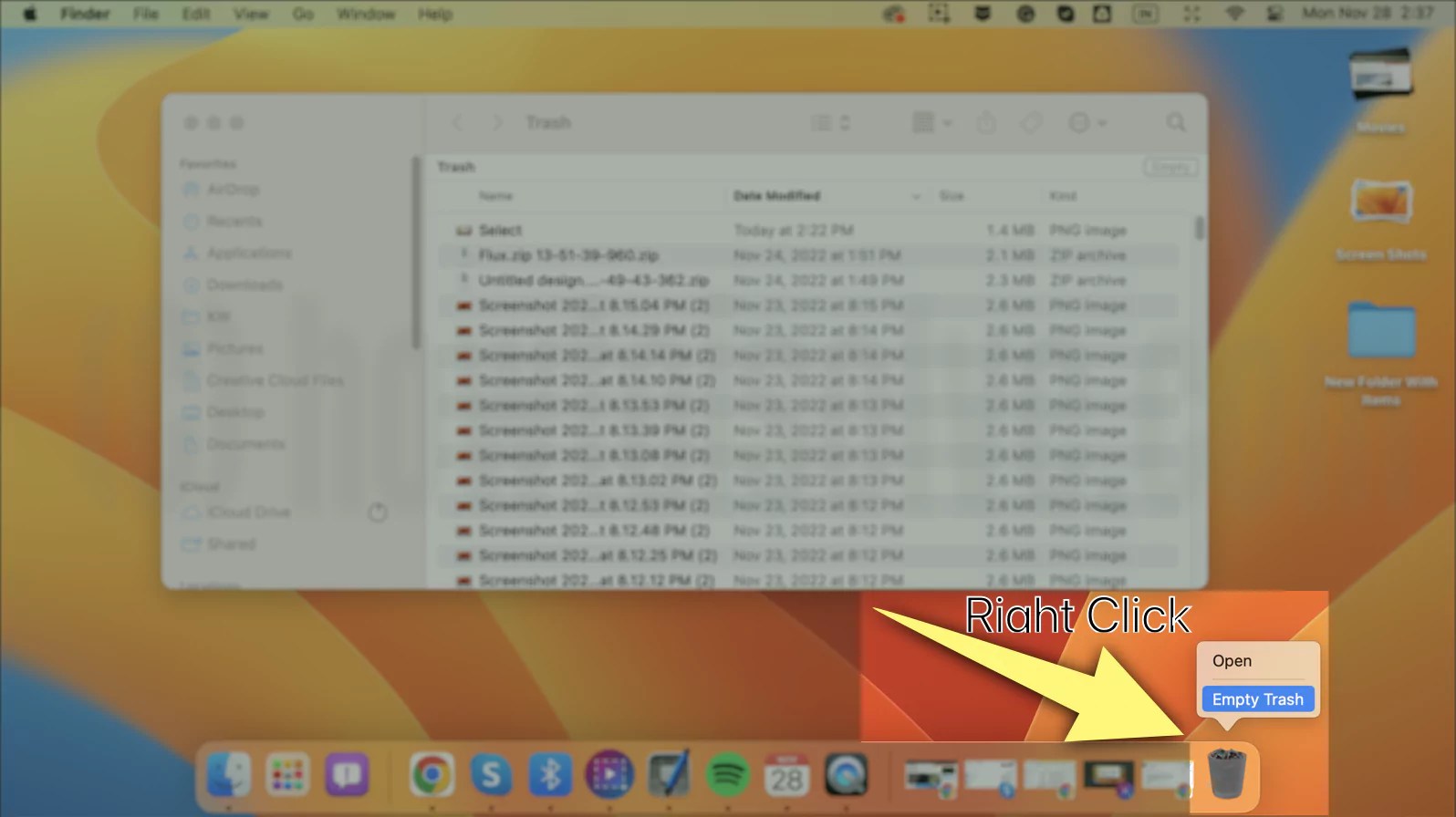Screen dimensions: 1456x817
Task: Open the view switcher in Finder toolbar
Action: click(x=831, y=122)
